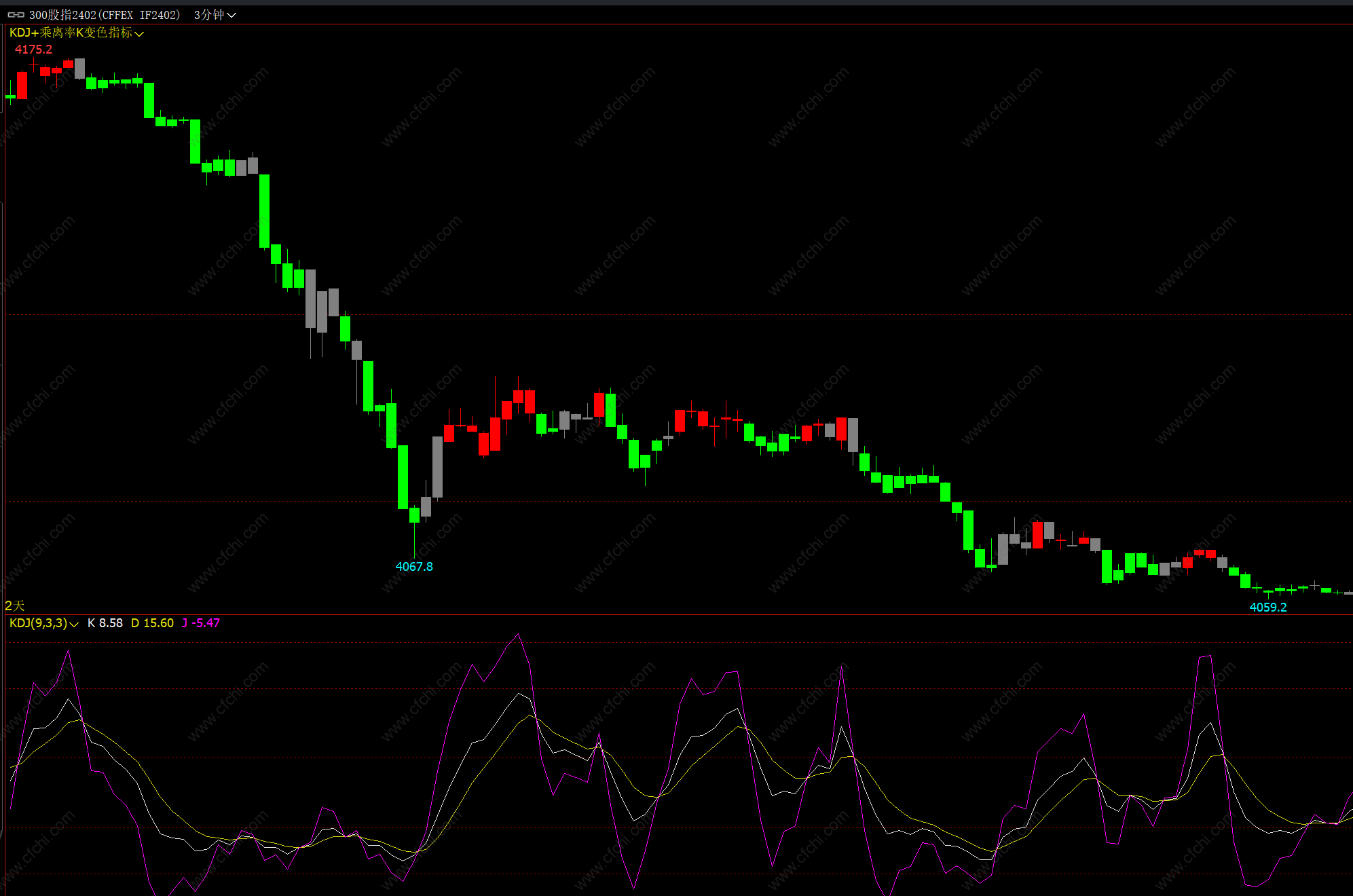Screen dimensions: 1353x896
Task: Click the 300股指2402 contract title
Action: click(x=105, y=14)
